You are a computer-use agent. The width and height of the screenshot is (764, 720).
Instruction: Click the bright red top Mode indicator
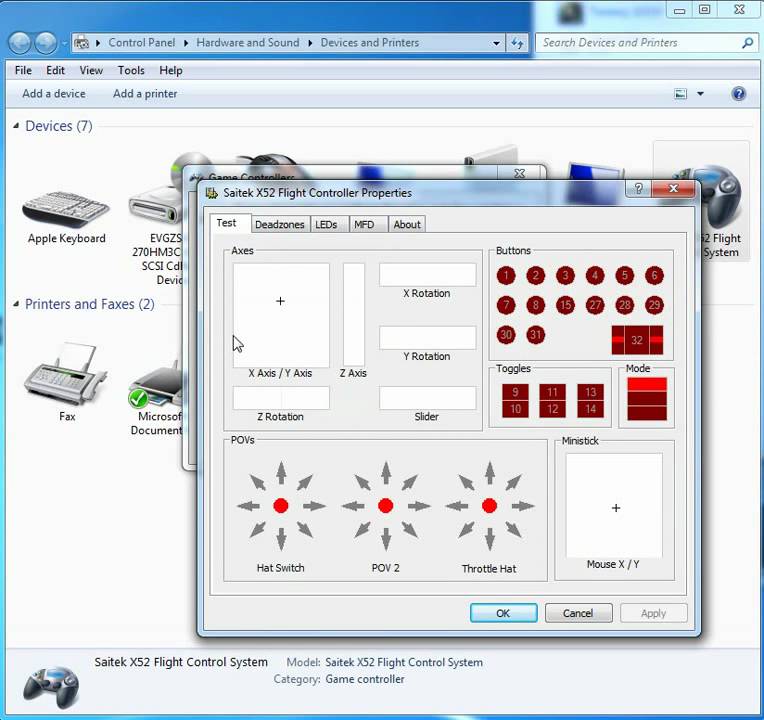[x=647, y=384]
